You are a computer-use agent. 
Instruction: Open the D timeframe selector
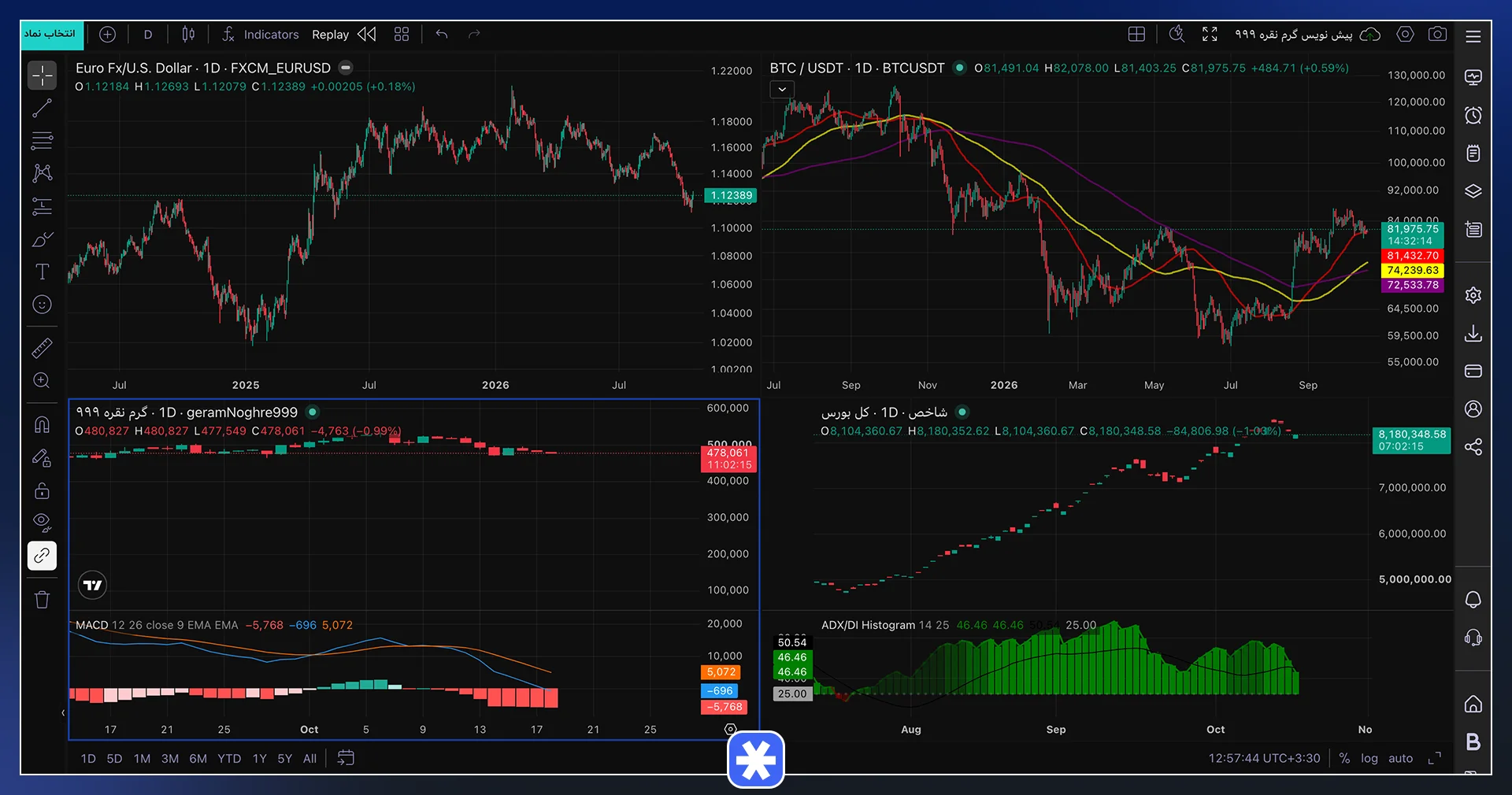(148, 35)
